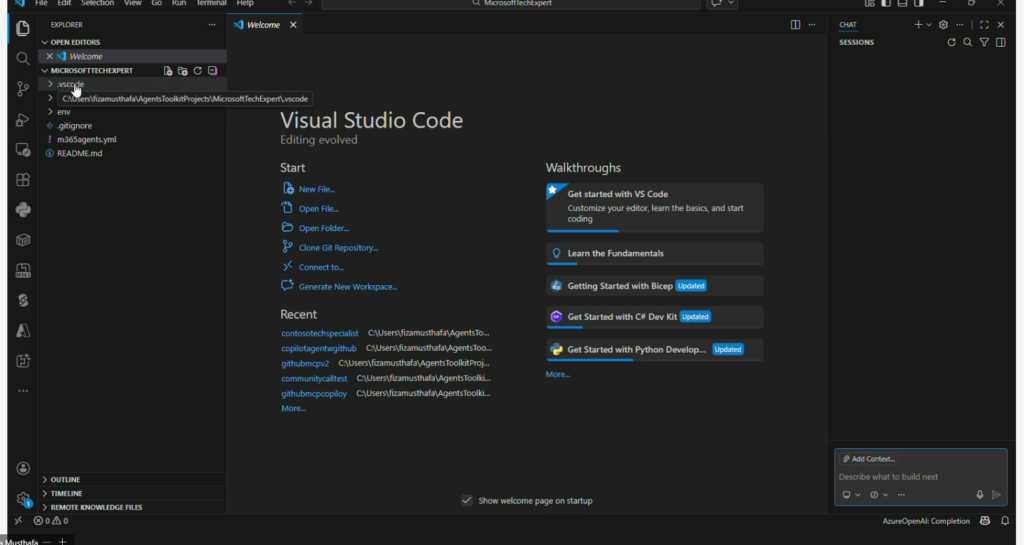1024x545 pixels.
Task: Click New File icon in Explorer header
Action: (168, 71)
